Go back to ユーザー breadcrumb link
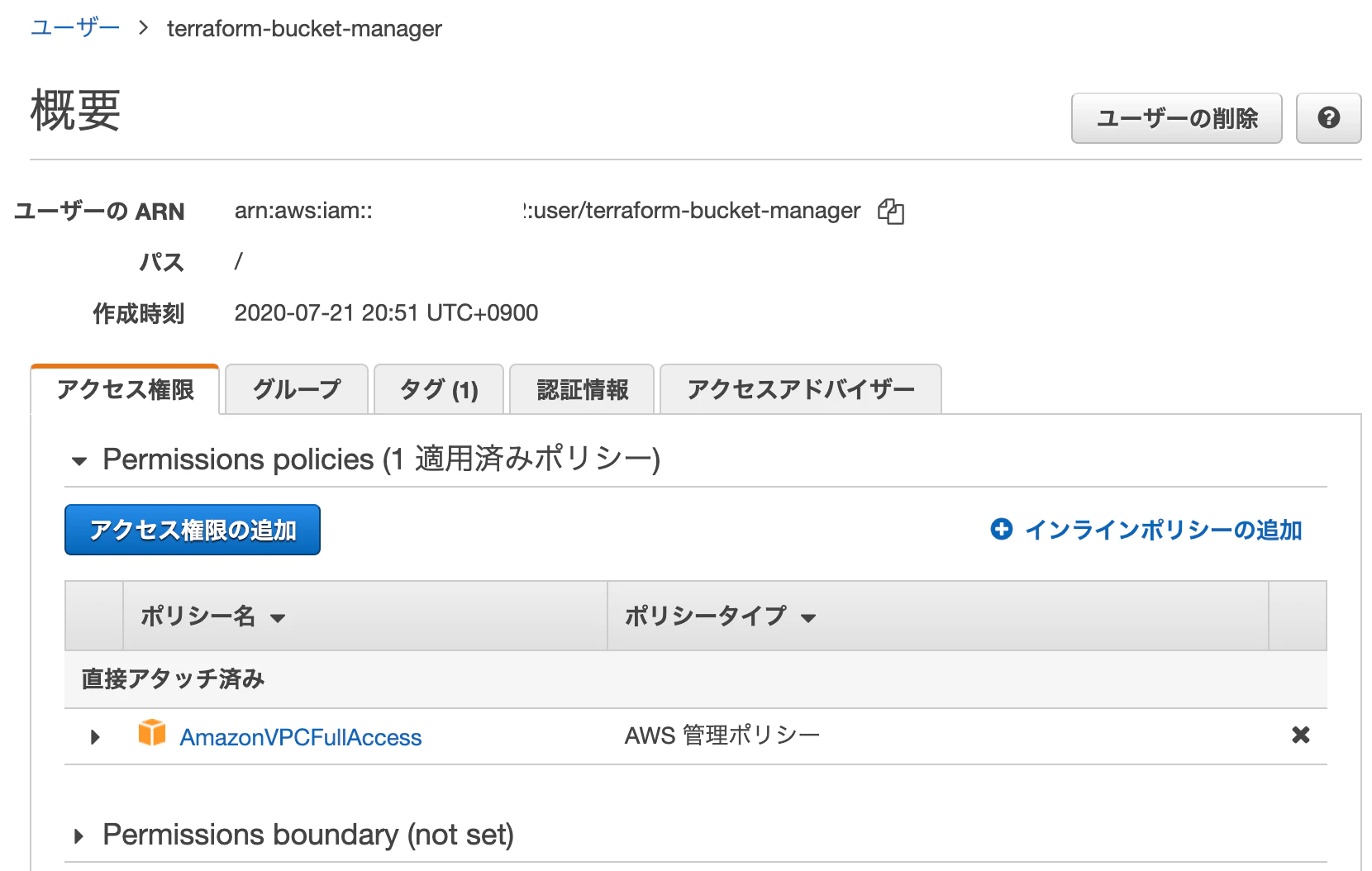The image size is (1372, 871). point(75,28)
